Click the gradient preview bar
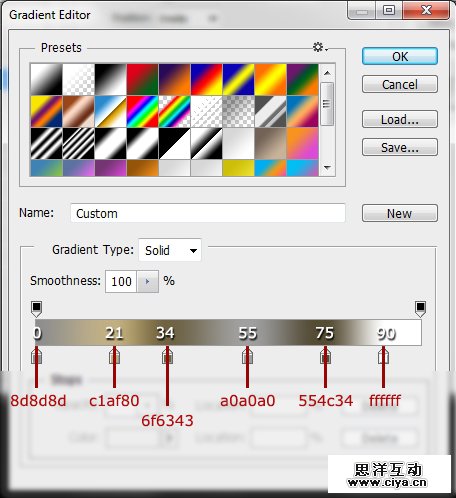 click(228, 332)
